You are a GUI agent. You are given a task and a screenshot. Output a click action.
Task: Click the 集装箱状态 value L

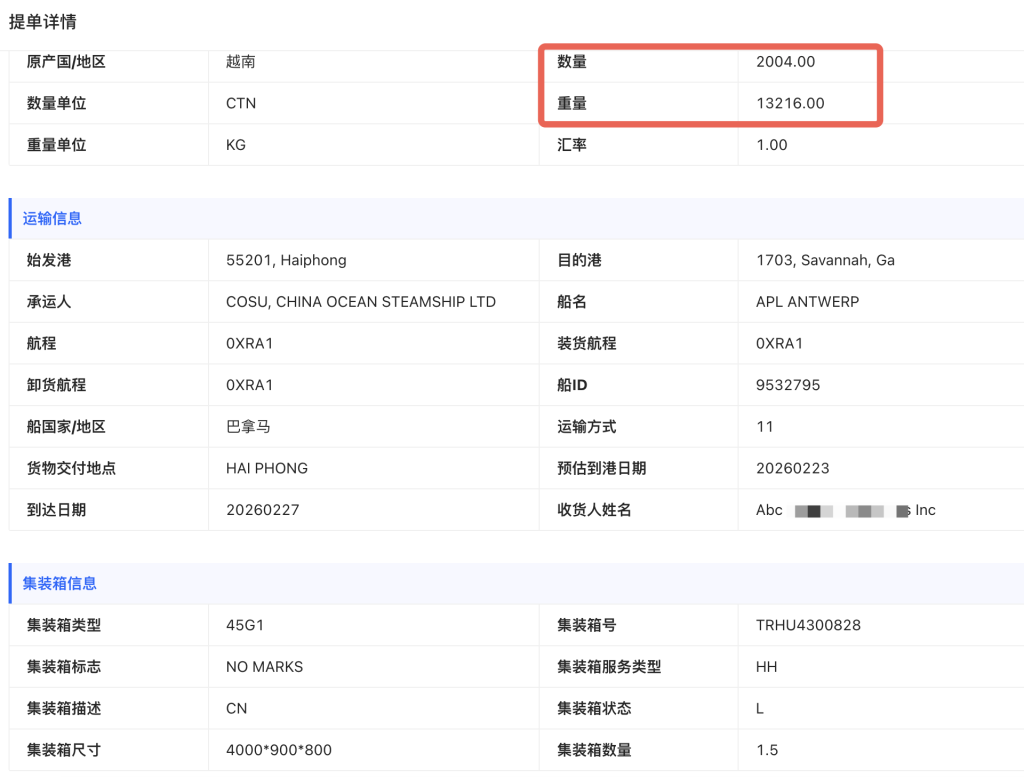point(760,708)
